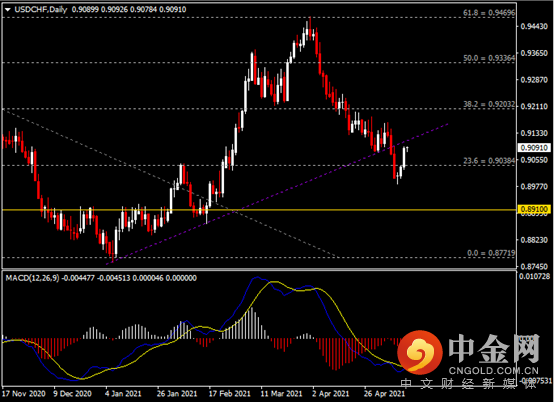This screenshot has height=402, width=554.
Task: Select the purple dashed ascending trendline
Action: point(277,194)
